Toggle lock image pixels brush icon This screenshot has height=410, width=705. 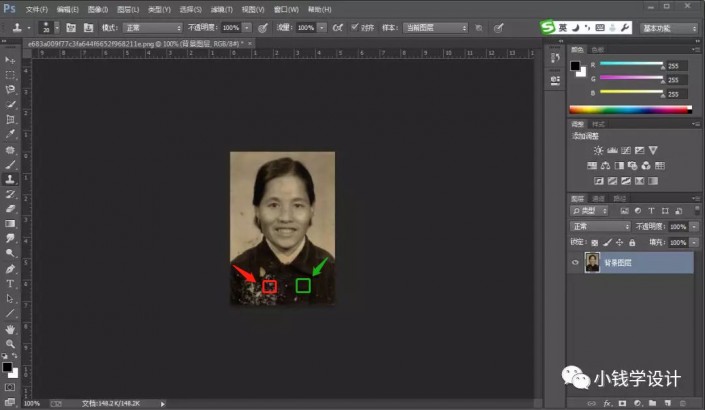[x=607, y=243]
